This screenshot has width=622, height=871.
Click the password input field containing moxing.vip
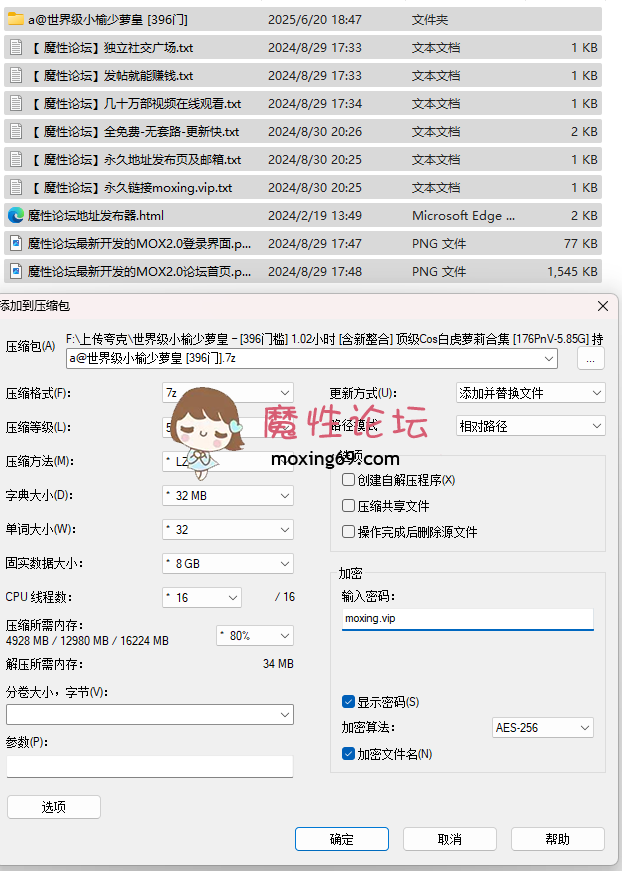click(x=468, y=619)
